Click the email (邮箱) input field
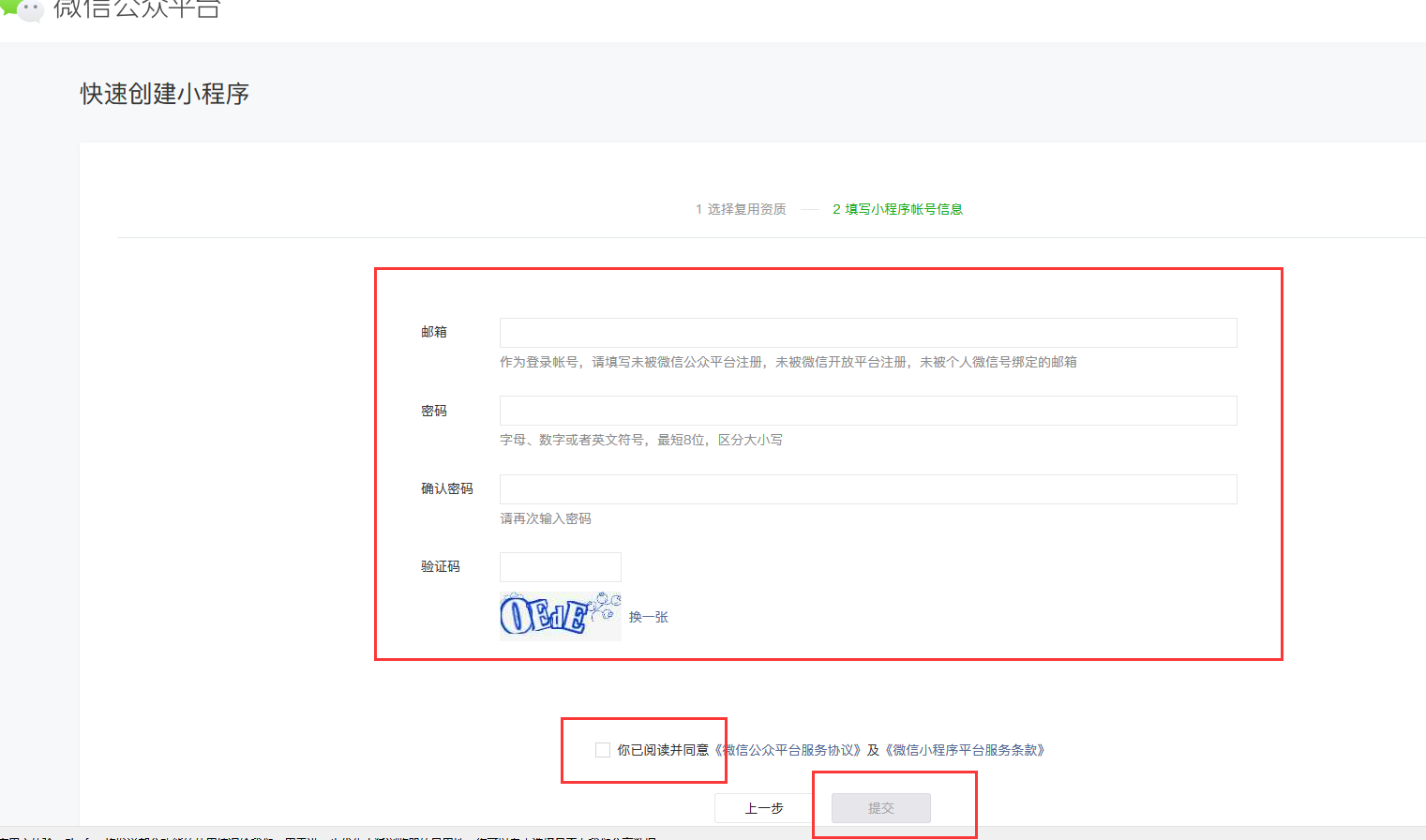 tap(868, 333)
